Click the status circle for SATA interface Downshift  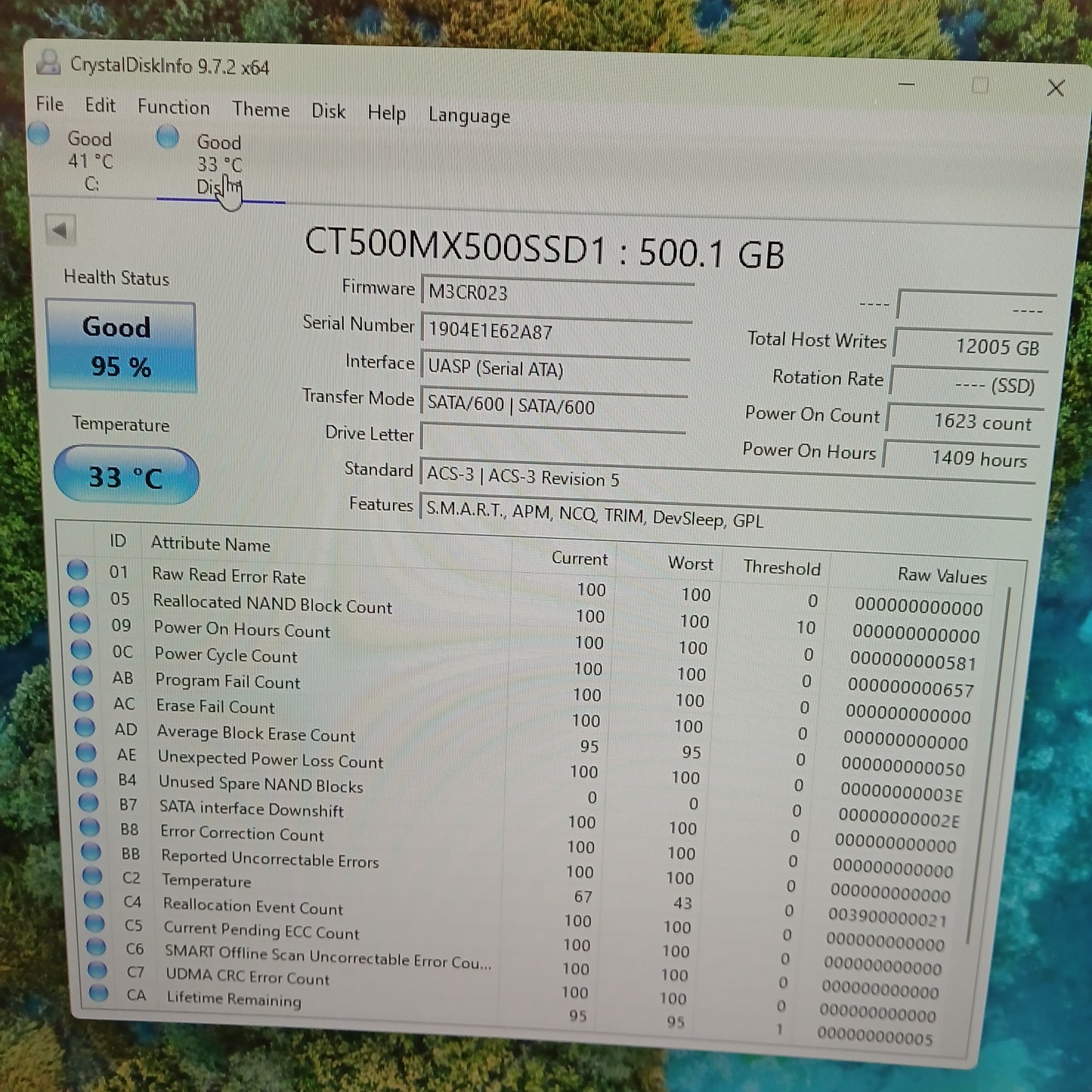point(88,803)
